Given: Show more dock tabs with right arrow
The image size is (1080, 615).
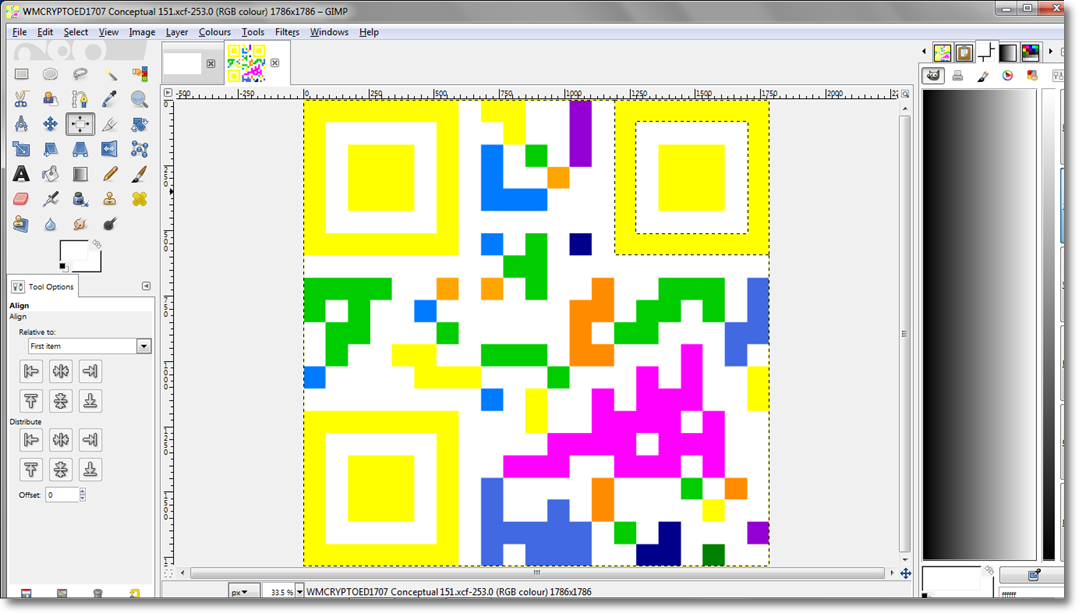Looking at the screenshot, I should 1050,52.
